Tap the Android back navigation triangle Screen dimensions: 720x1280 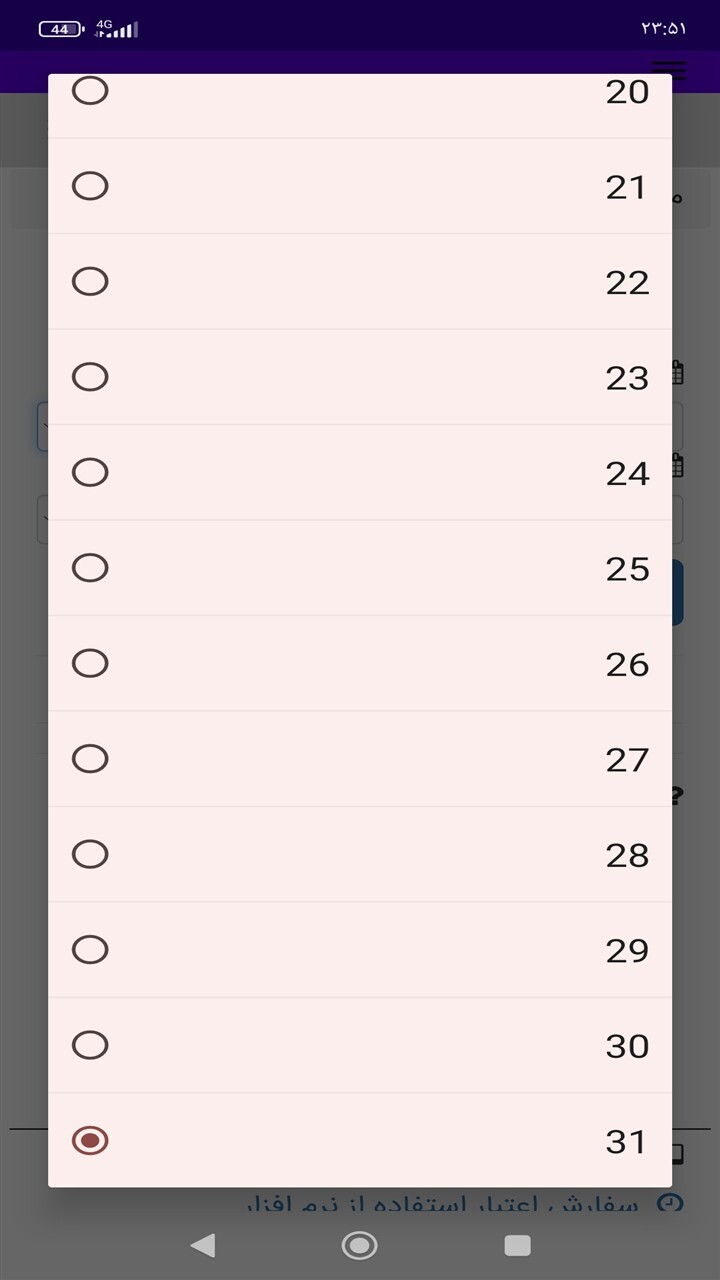[x=203, y=1245]
